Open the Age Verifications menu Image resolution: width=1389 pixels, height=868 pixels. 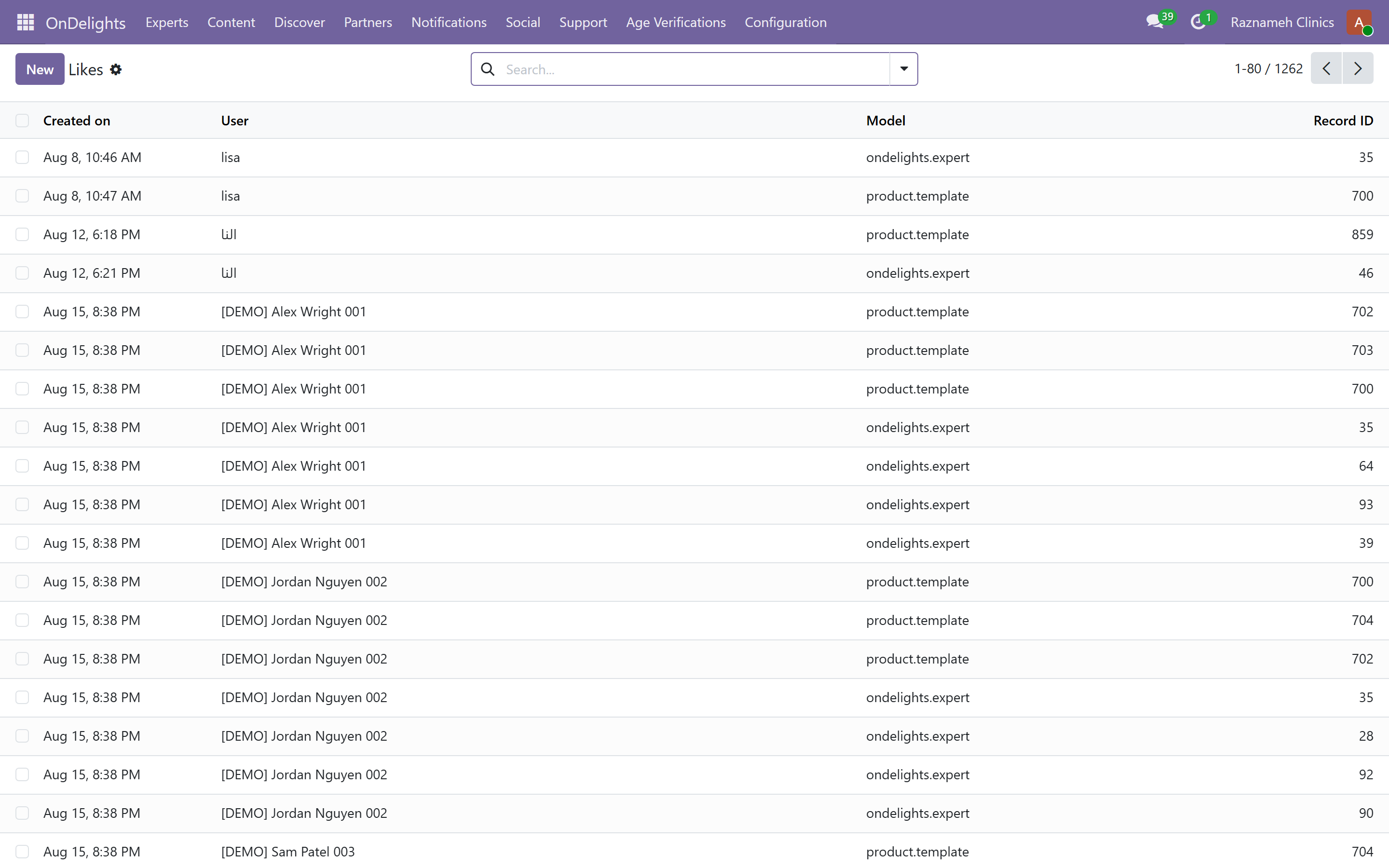tap(676, 22)
